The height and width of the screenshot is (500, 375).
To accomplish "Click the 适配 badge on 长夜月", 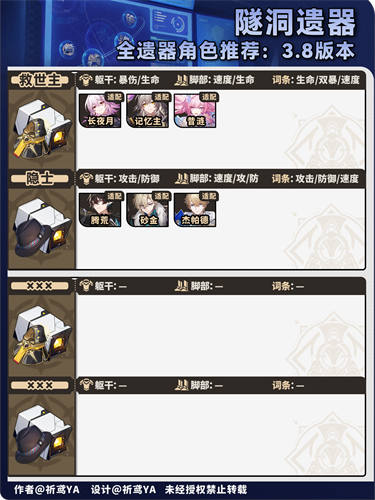I will click(114, 97).
